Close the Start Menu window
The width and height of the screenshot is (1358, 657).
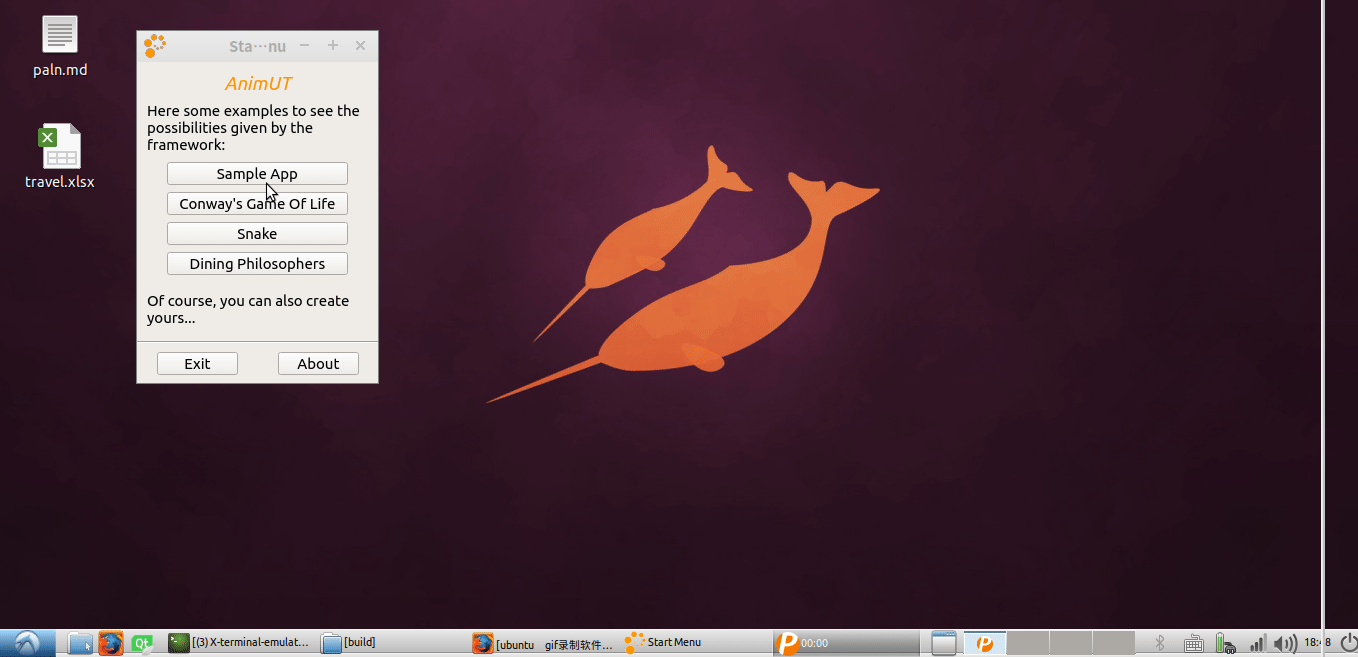[x=361, y=46]
